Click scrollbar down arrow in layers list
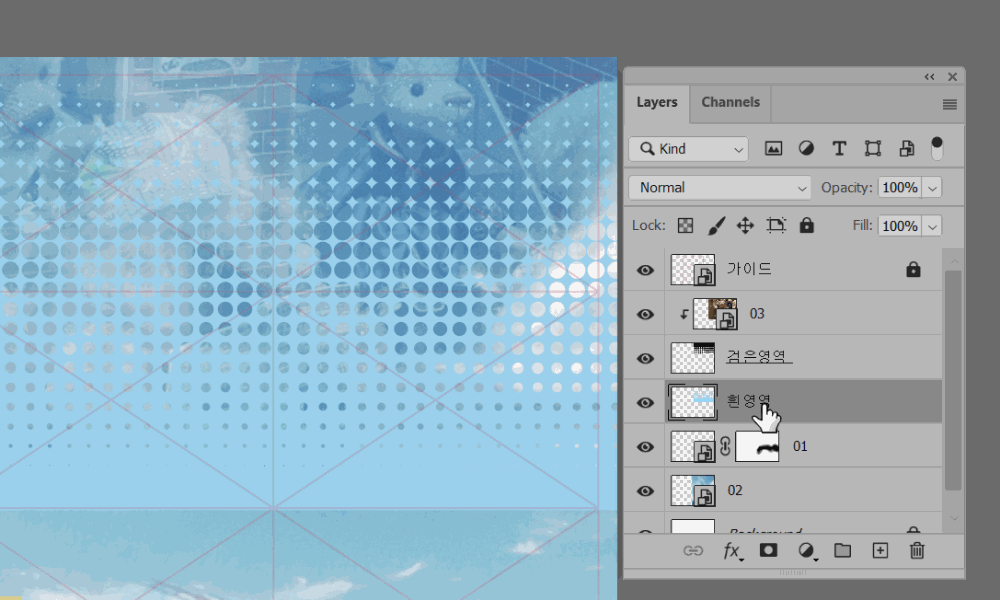 tap(954, 518)
